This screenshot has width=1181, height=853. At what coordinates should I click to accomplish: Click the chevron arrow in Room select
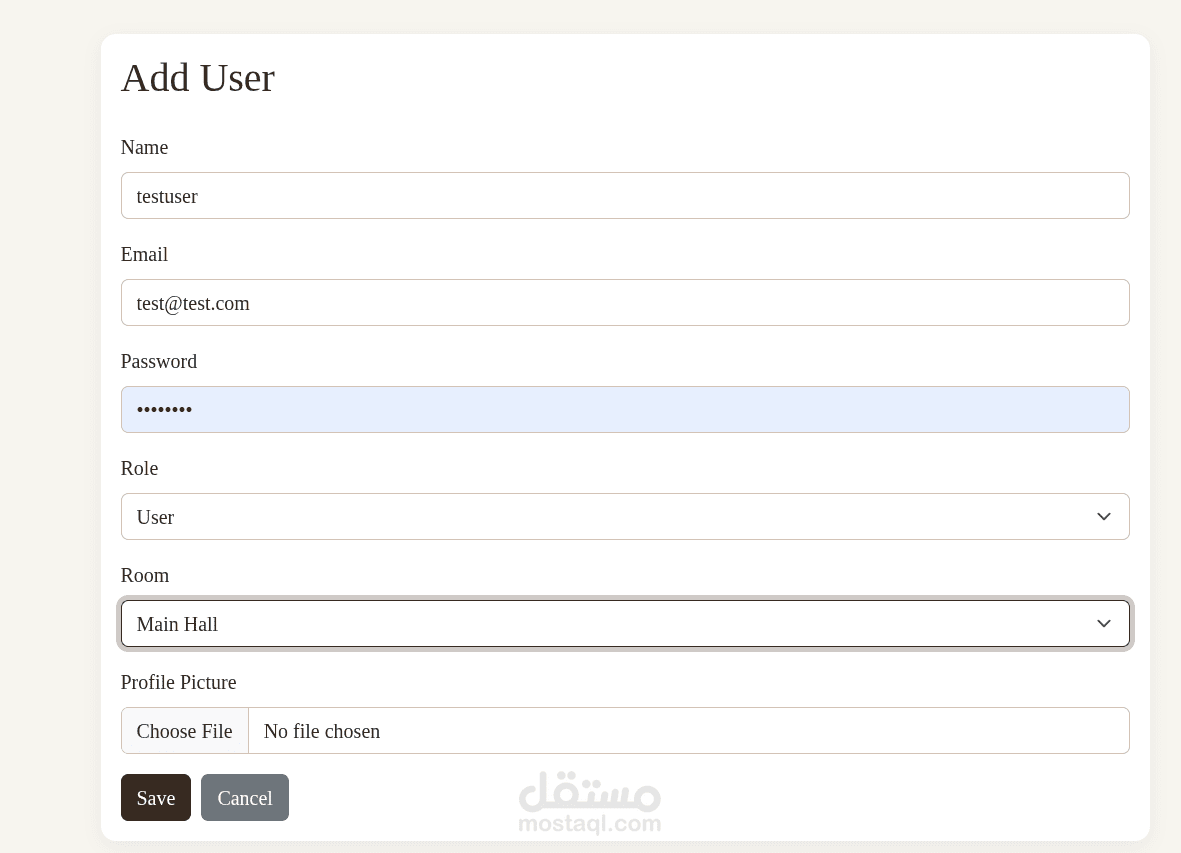[x=1104, y=624]
